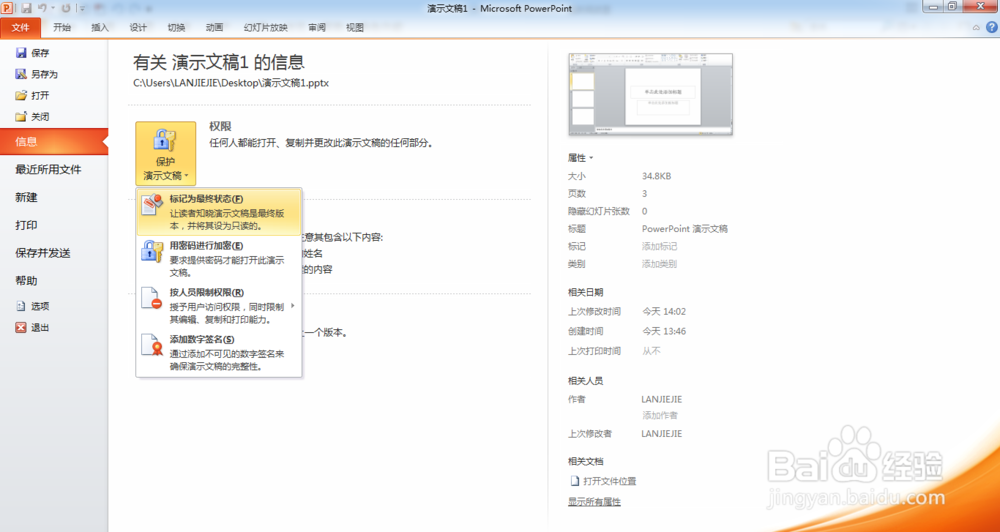Click the Add category (添加类别) field
1000x532 pixels.
(659, 264)
